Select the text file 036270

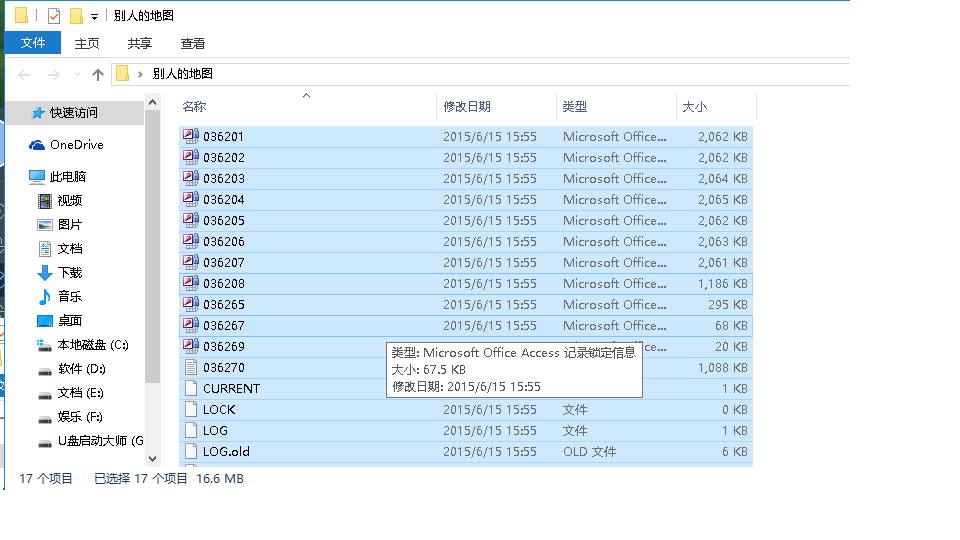point(223,367)
